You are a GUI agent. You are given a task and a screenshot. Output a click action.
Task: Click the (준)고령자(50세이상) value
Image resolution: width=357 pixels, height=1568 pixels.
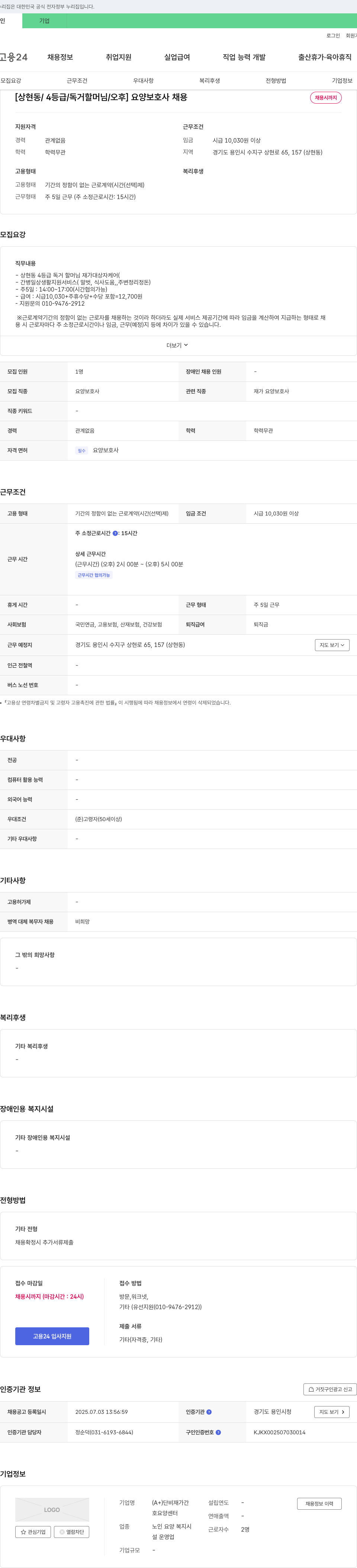tap(99, 819)
